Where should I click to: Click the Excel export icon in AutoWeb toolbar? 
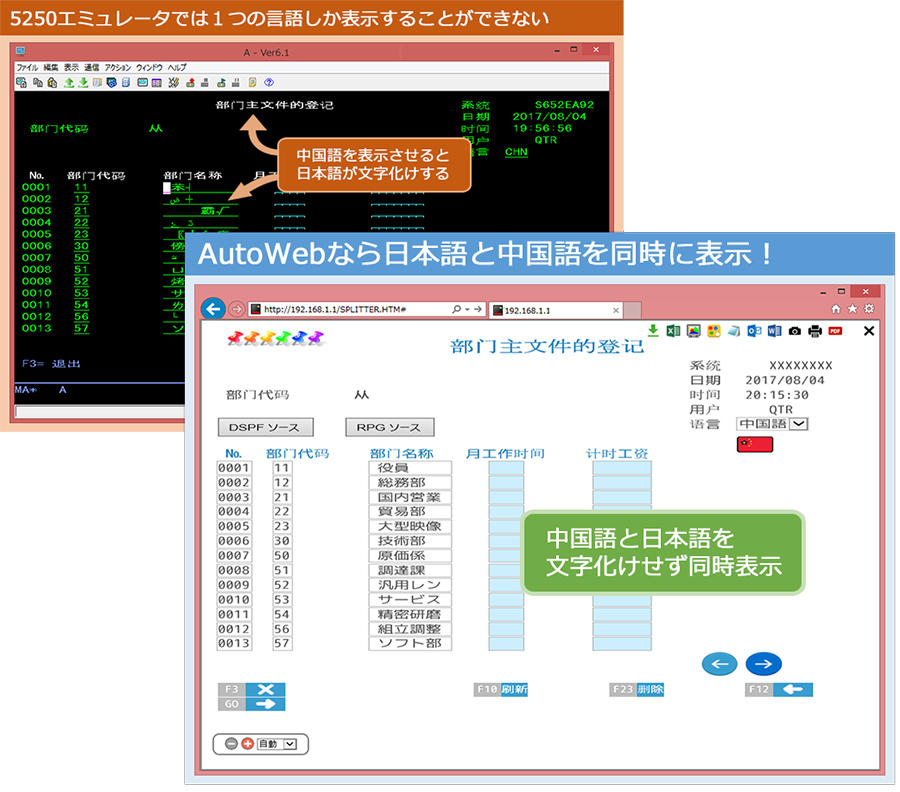pyautogui.click(x=673, y=331)
